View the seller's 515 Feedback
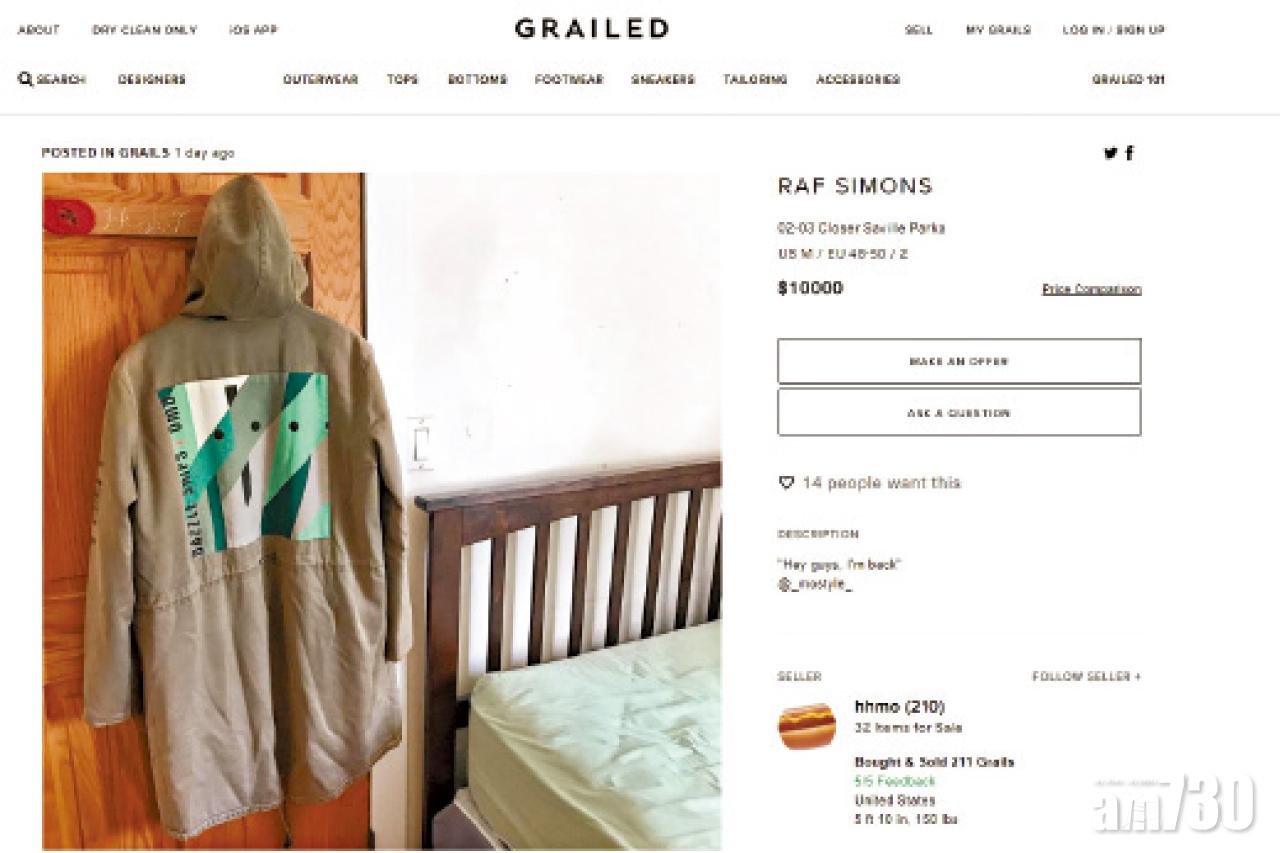1280x853 pixels. [x=895, y=781]
